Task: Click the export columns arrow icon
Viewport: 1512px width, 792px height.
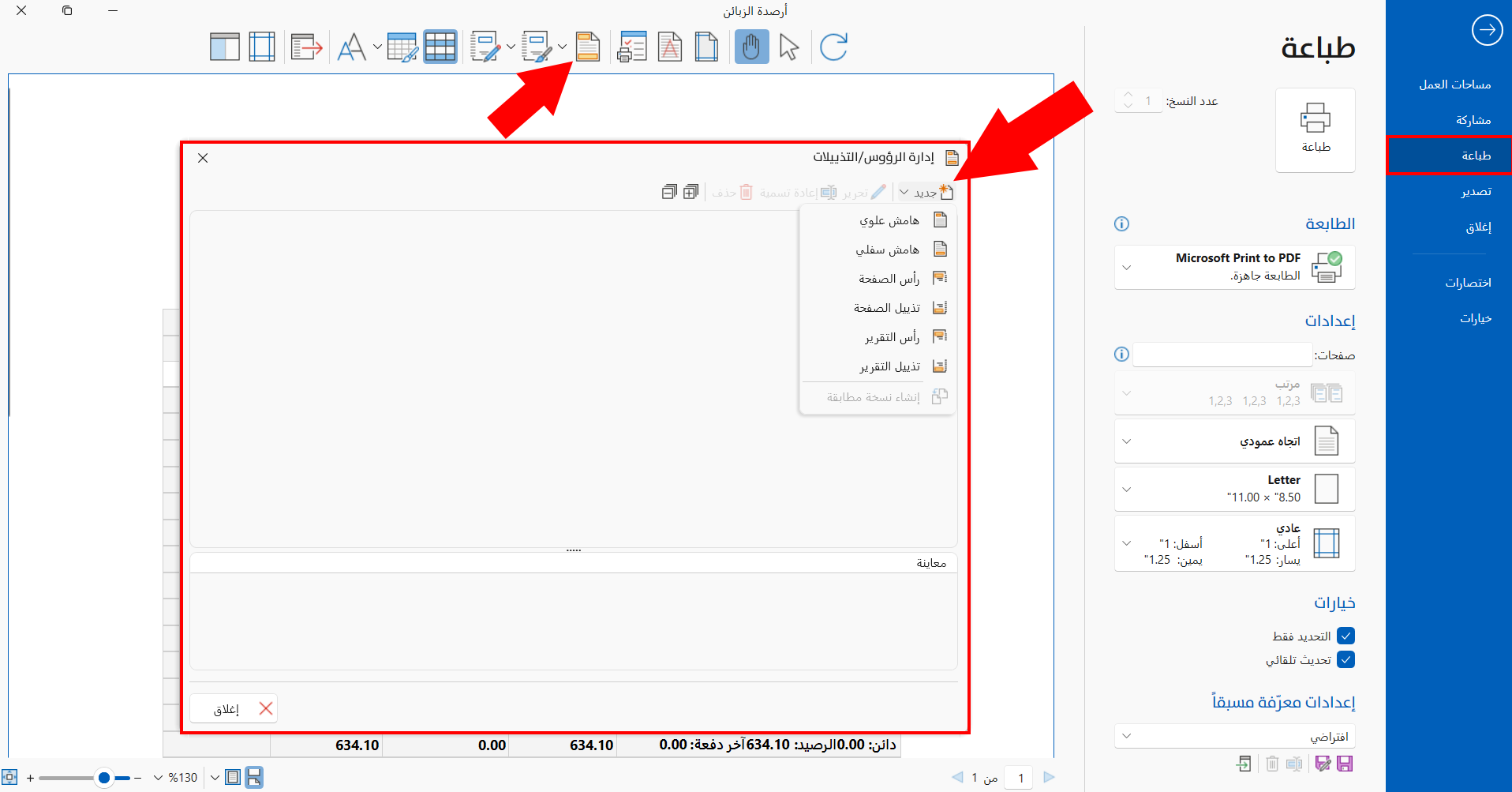Action: pos(306,47)
